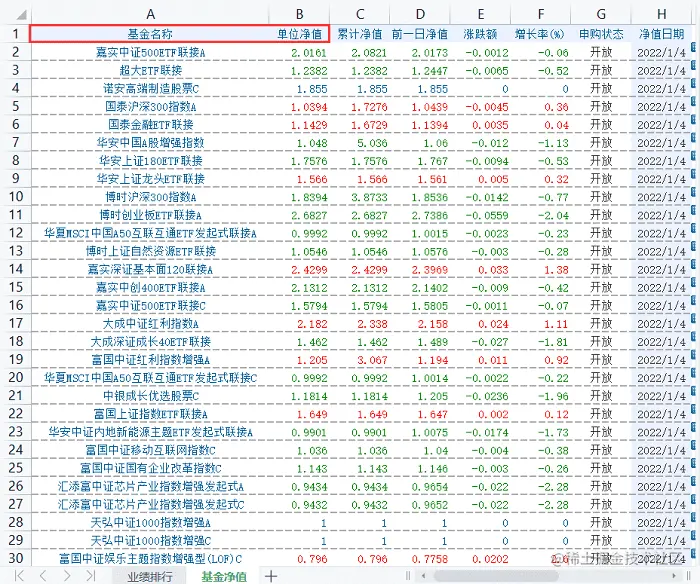The height and width of the screenshot is (584, 700).
Task: Click the value 2.0161 in row 2
Action: [x=309, y=53]
